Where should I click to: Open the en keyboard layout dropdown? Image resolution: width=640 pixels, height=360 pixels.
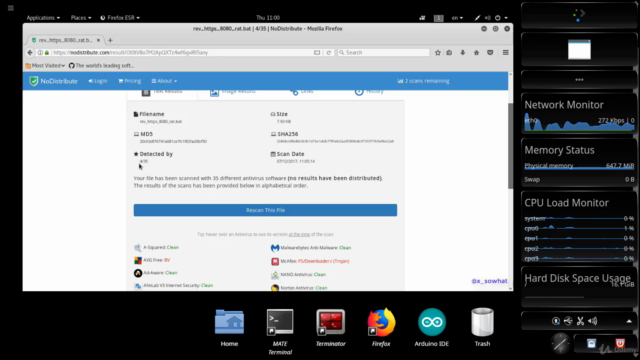pyautogui.click(x=457, y=18)
